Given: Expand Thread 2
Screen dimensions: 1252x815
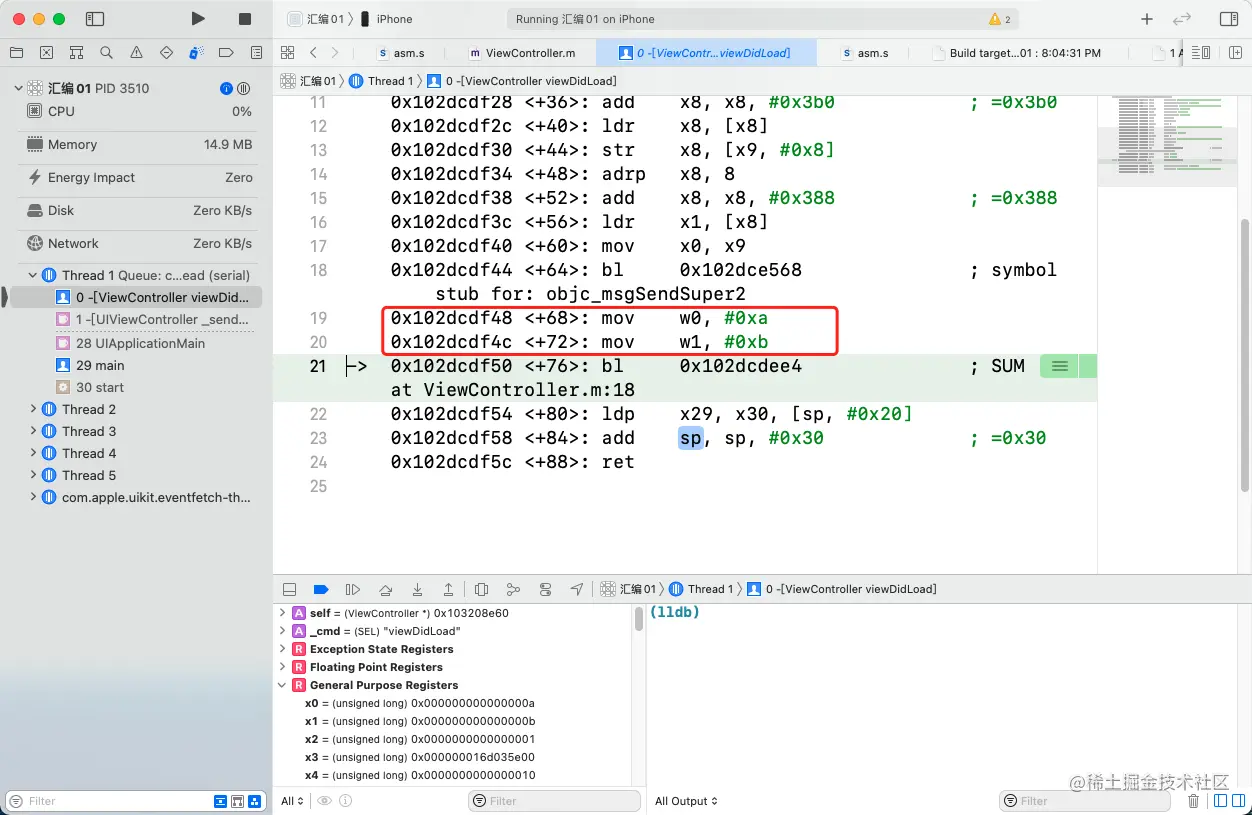Looking at the screenshot, I should tap(33, 409).
